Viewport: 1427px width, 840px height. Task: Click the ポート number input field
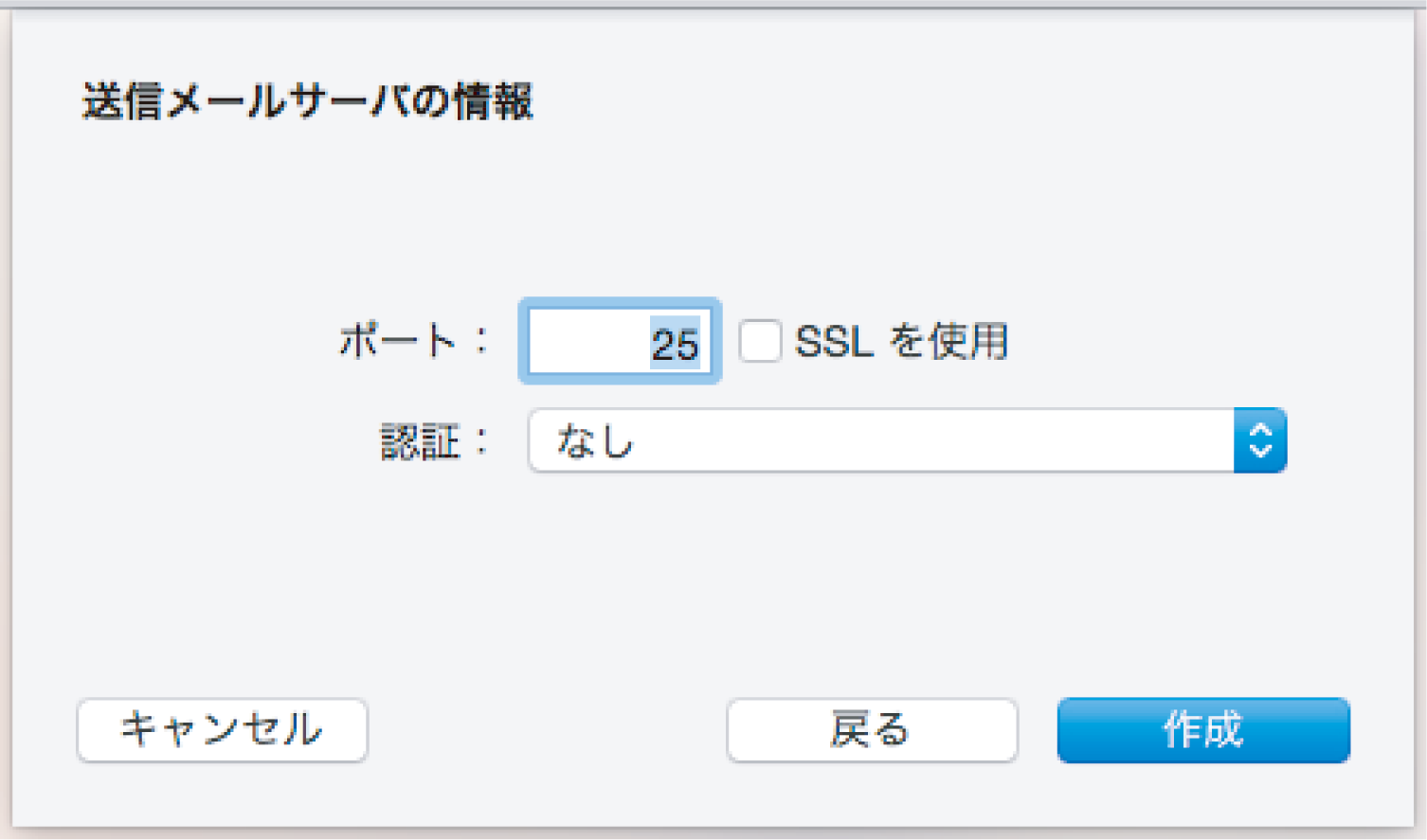tap(620, 341)
